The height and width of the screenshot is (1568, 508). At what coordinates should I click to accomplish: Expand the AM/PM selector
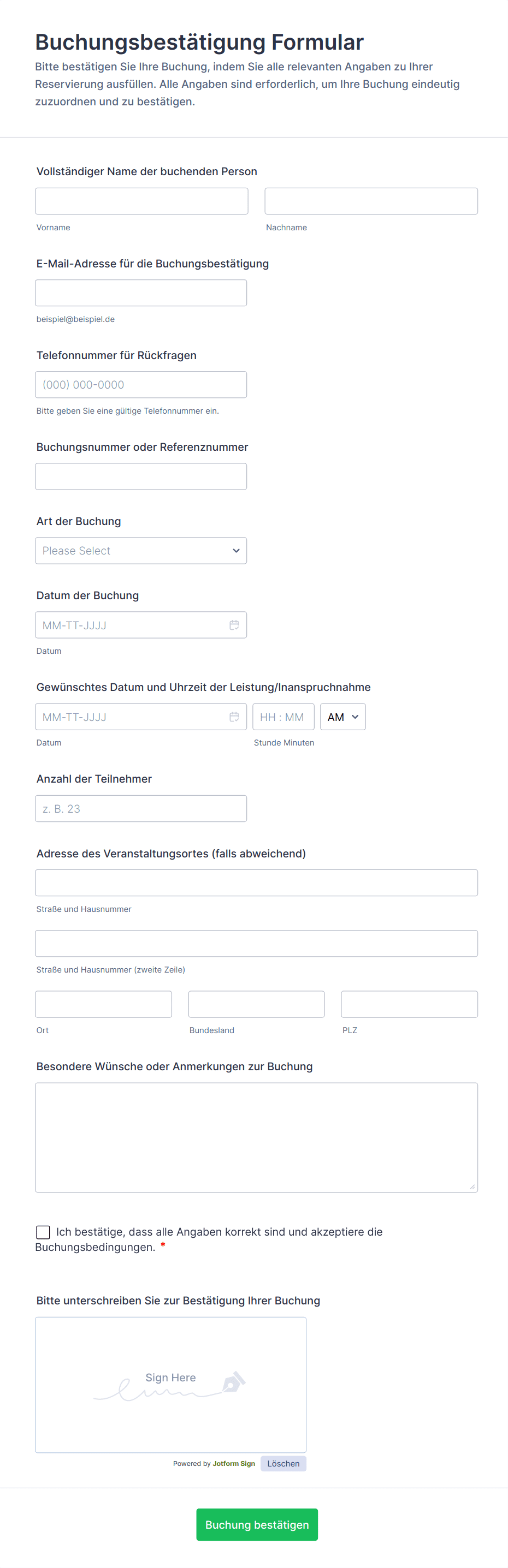343,717
